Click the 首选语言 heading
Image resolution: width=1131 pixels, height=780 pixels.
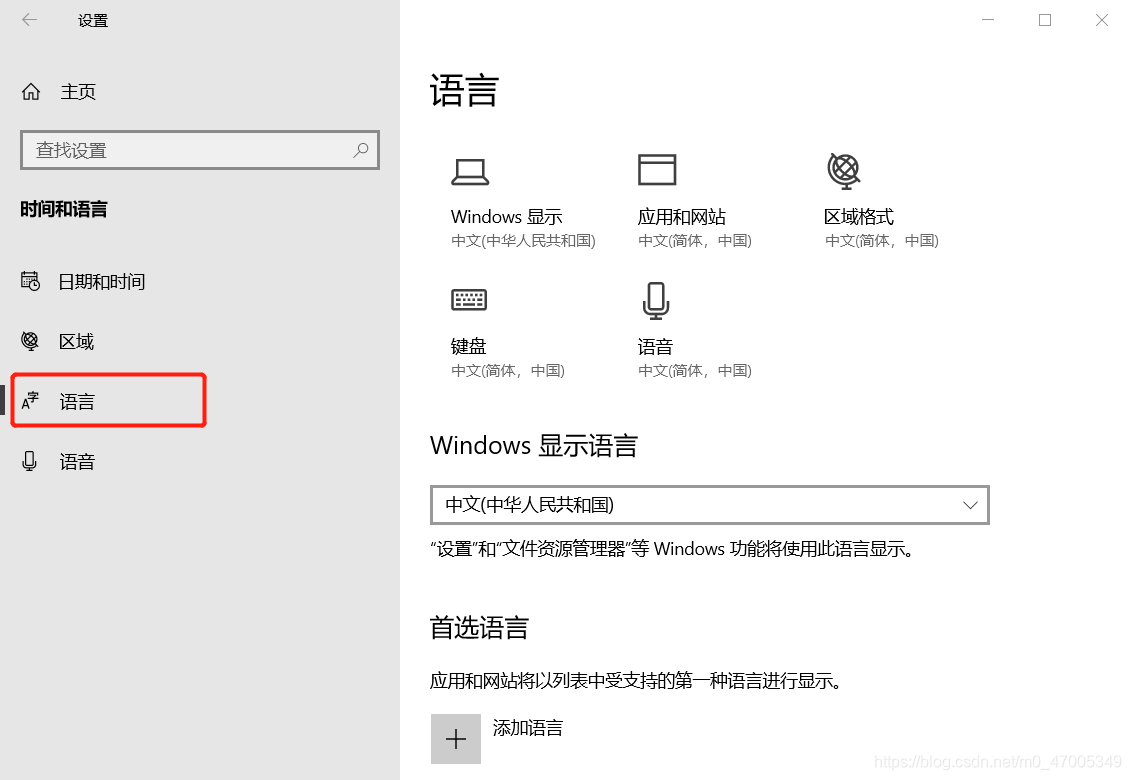tap(480, 628)
